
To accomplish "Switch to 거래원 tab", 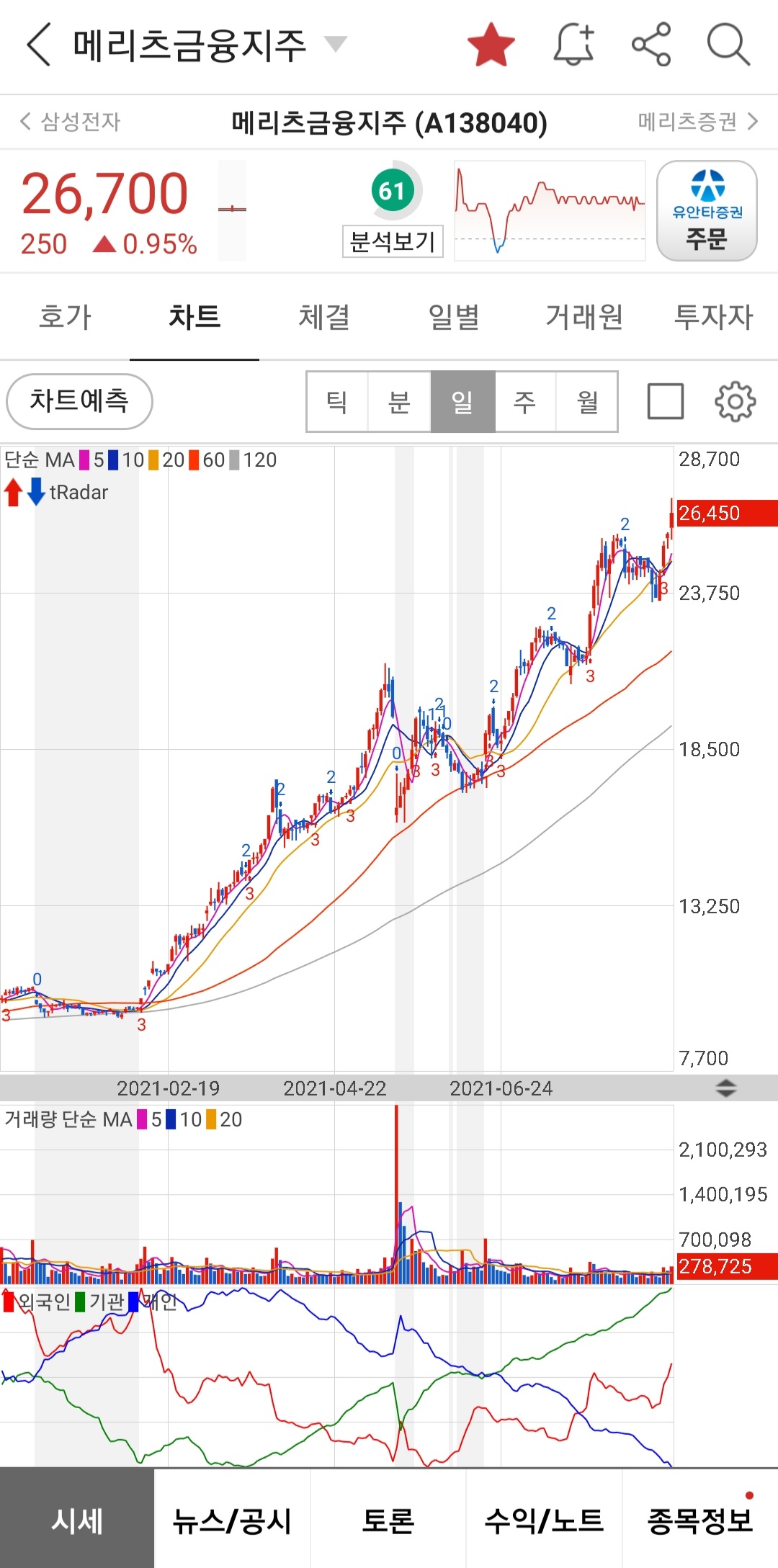I will 583,317.
